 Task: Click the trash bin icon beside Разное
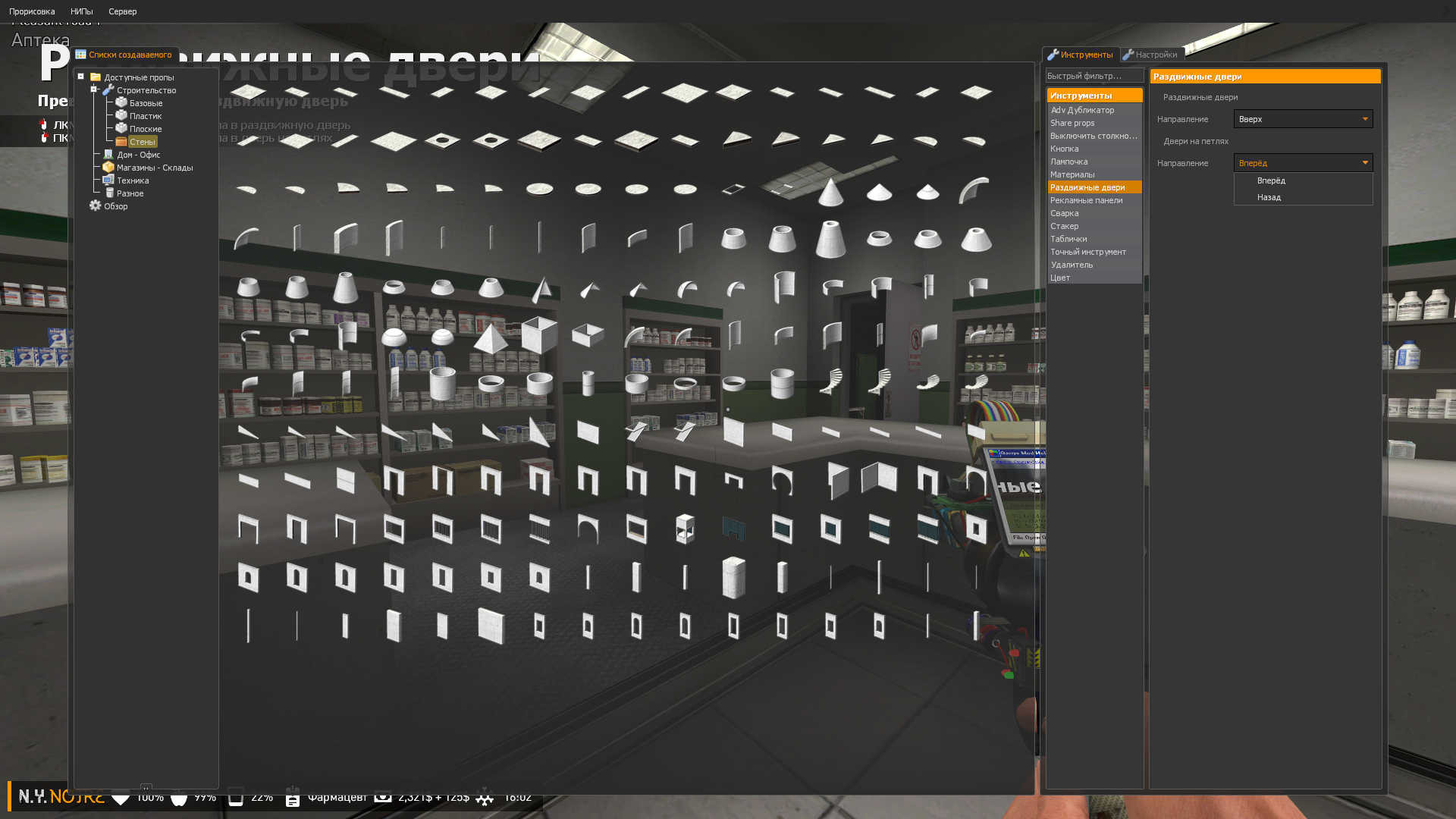109,193
